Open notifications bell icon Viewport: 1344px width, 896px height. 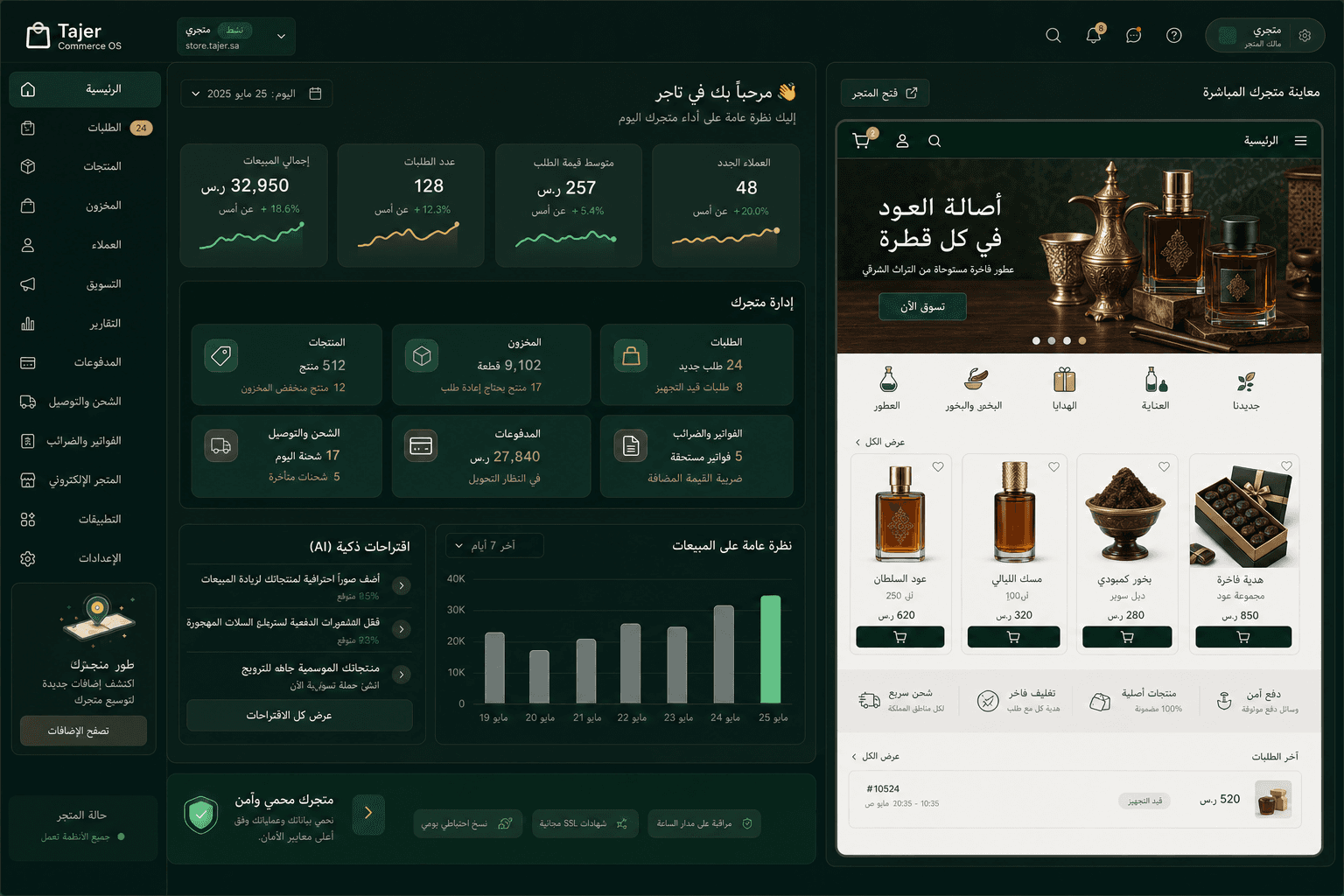click(x=1094, y=35)
